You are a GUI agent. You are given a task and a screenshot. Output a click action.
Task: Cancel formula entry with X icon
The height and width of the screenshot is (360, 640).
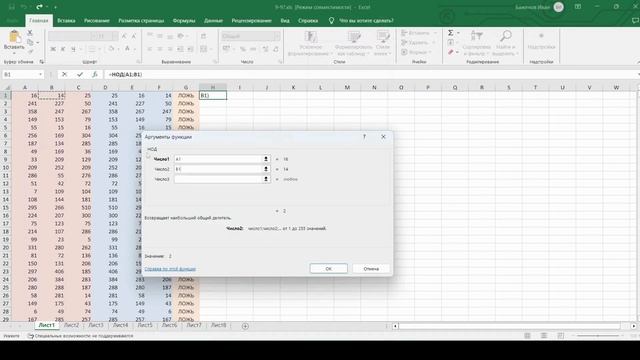(x=64, y=74)
